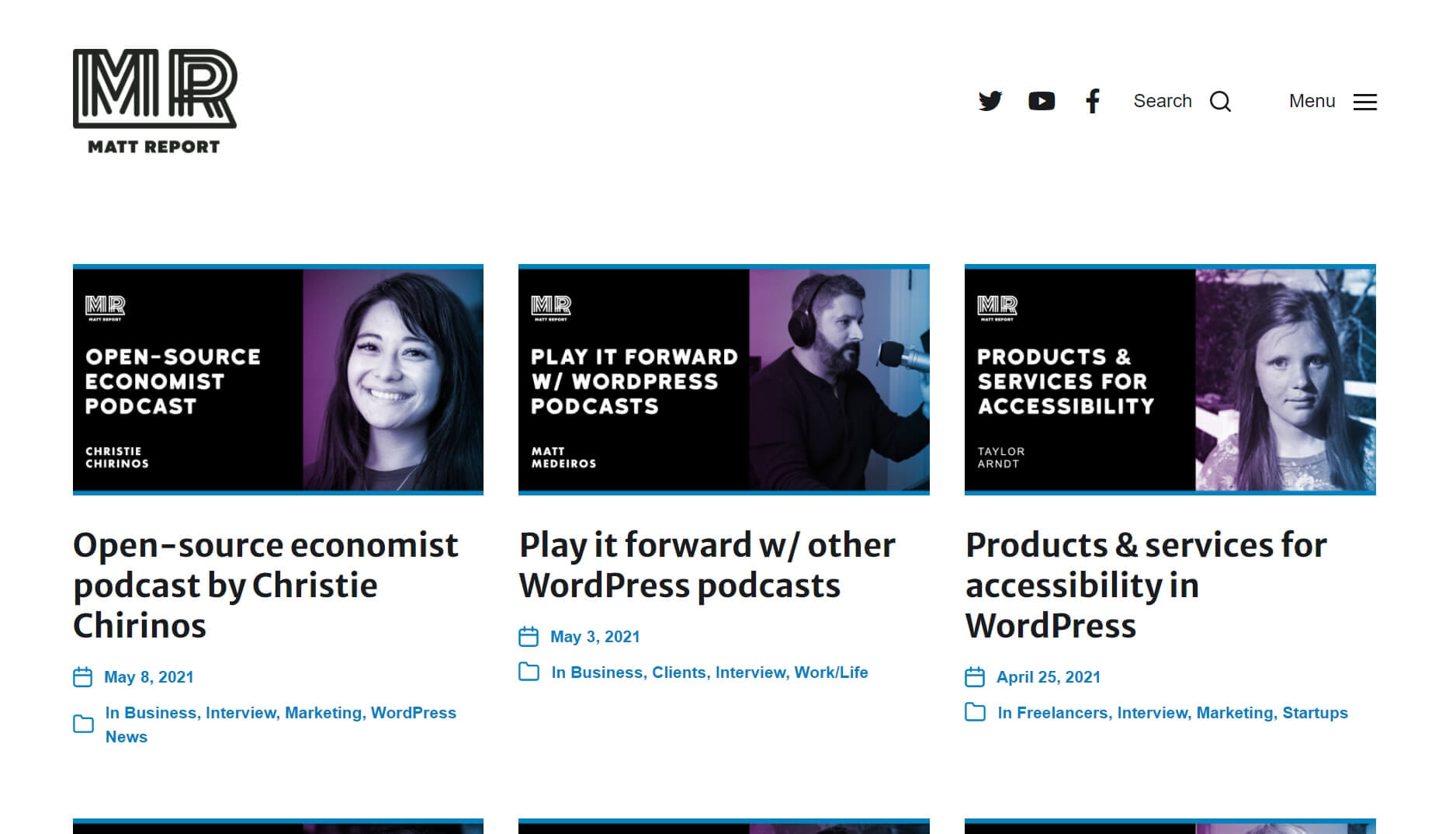The height and width of the screenshot is (834, 1456).
Task: Click the calendar icon beside May 3, 2021
Action: coord(530,636)
